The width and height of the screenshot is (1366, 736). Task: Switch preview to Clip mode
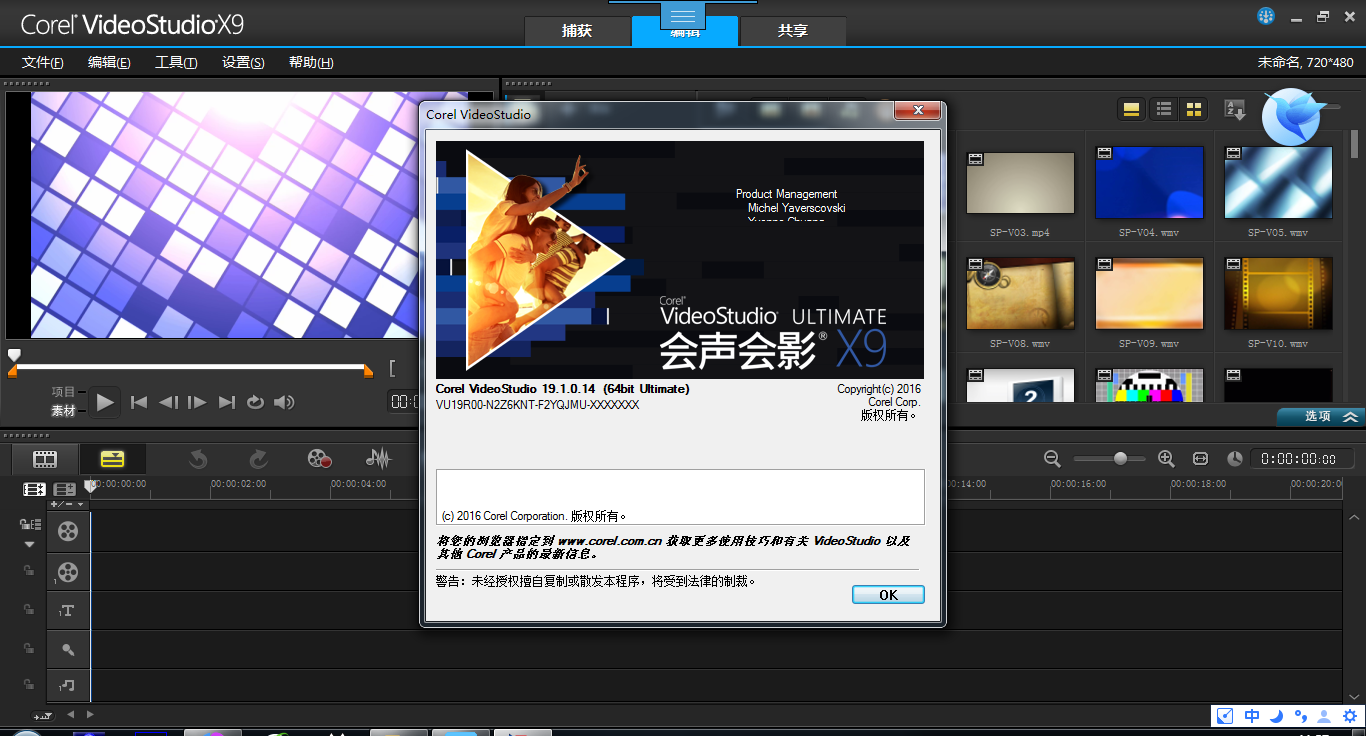point(63,410)
